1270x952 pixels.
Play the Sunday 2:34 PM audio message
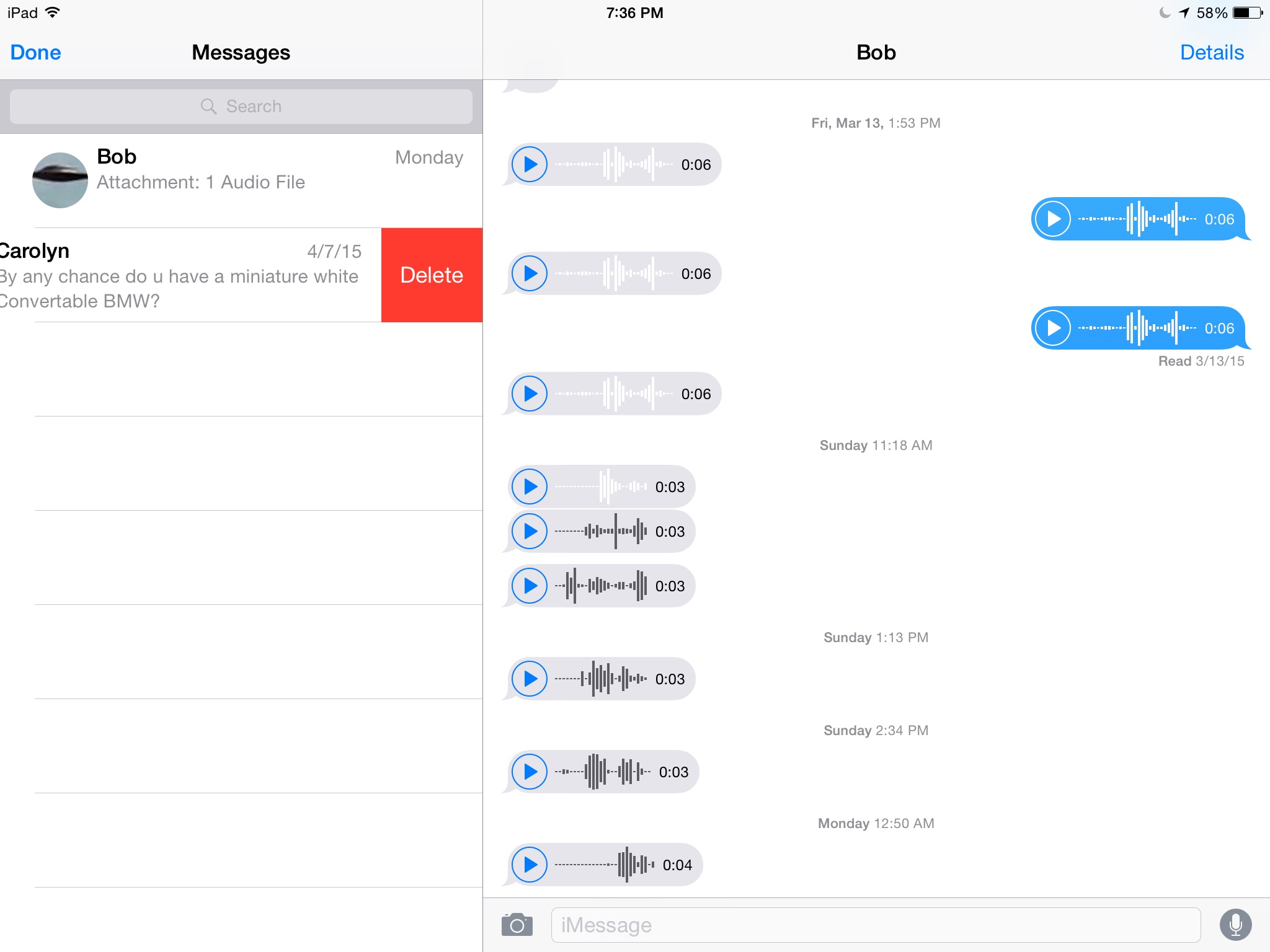pos(530,772)
